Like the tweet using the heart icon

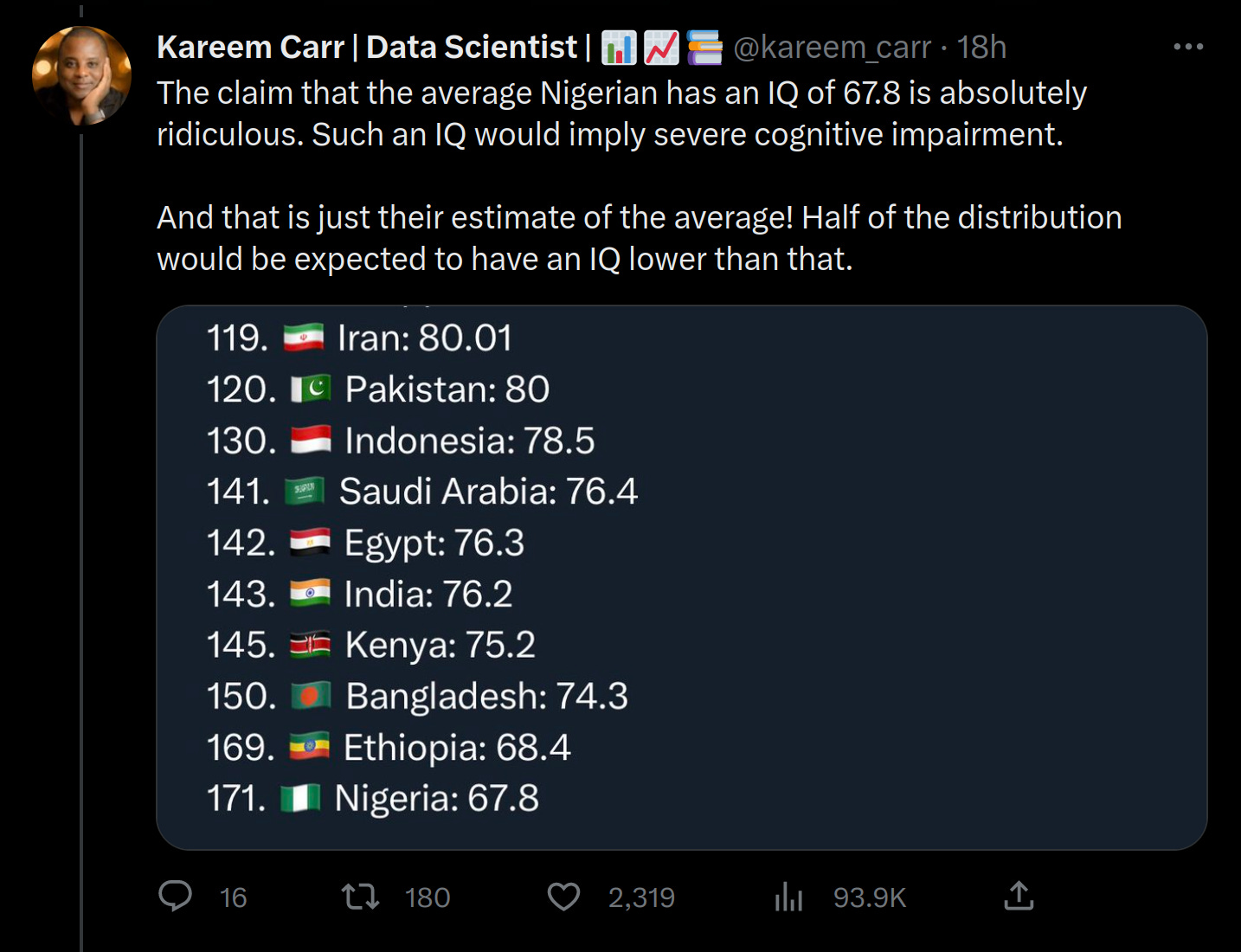coord(563,897)
